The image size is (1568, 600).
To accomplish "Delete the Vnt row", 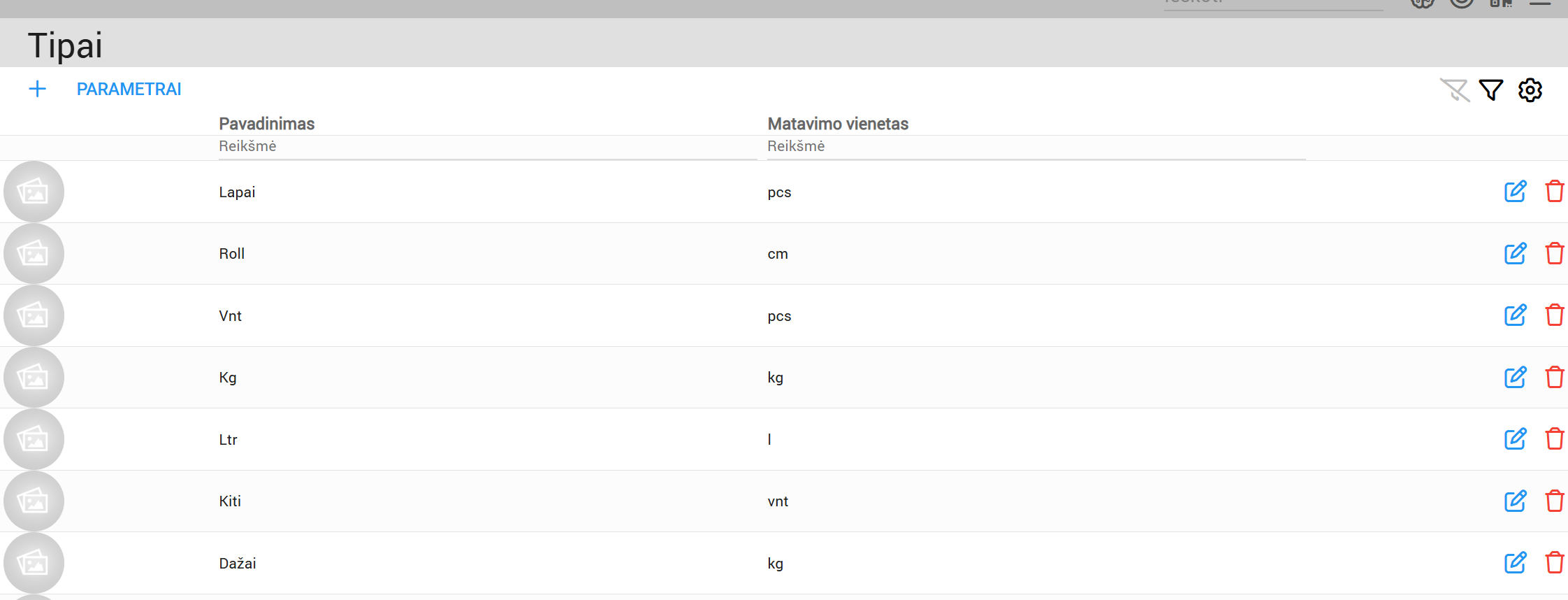I will tap(1554, 315).
